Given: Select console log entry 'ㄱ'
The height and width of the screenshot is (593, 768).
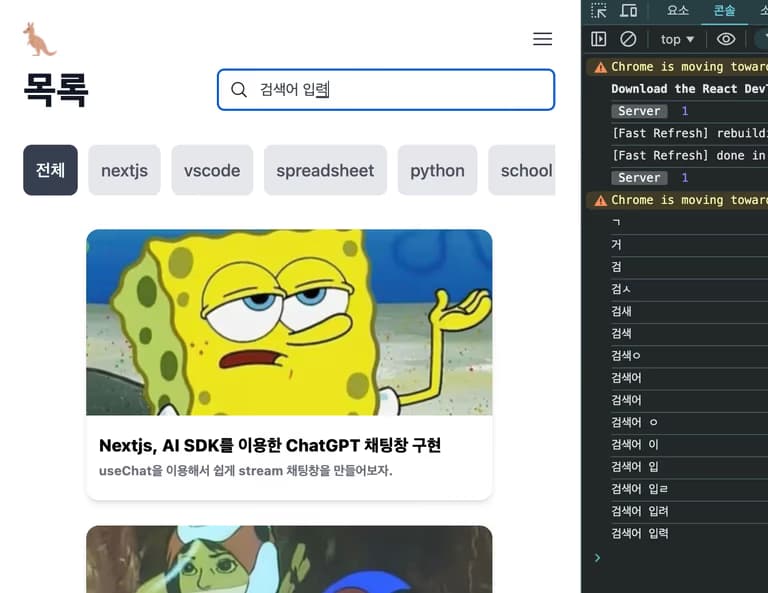Looking at the screenshot, I should pos(616,222).
